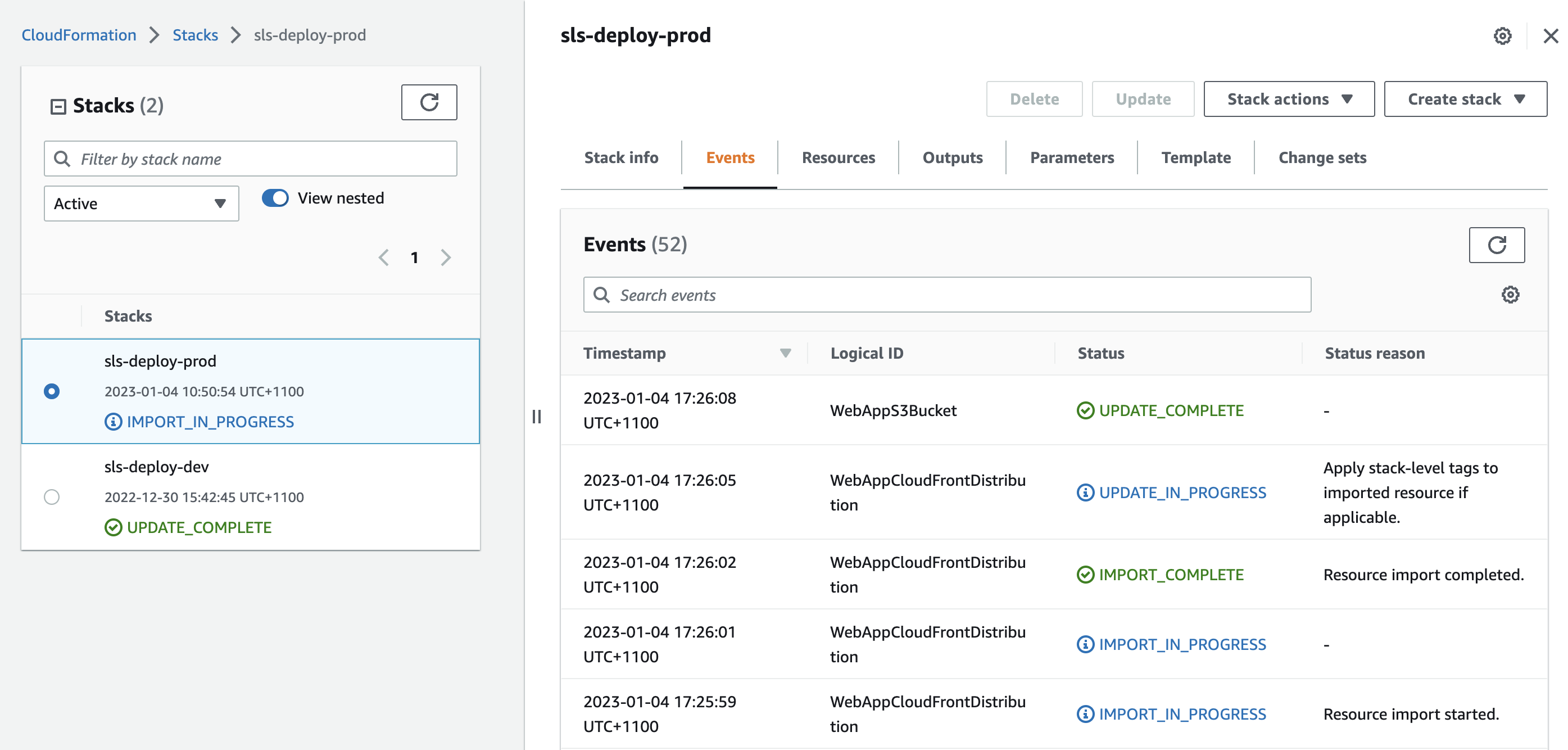
Task: Click UPDATE_COMPLETE status of sls-deploy-dev
Action: coord(199,527)
